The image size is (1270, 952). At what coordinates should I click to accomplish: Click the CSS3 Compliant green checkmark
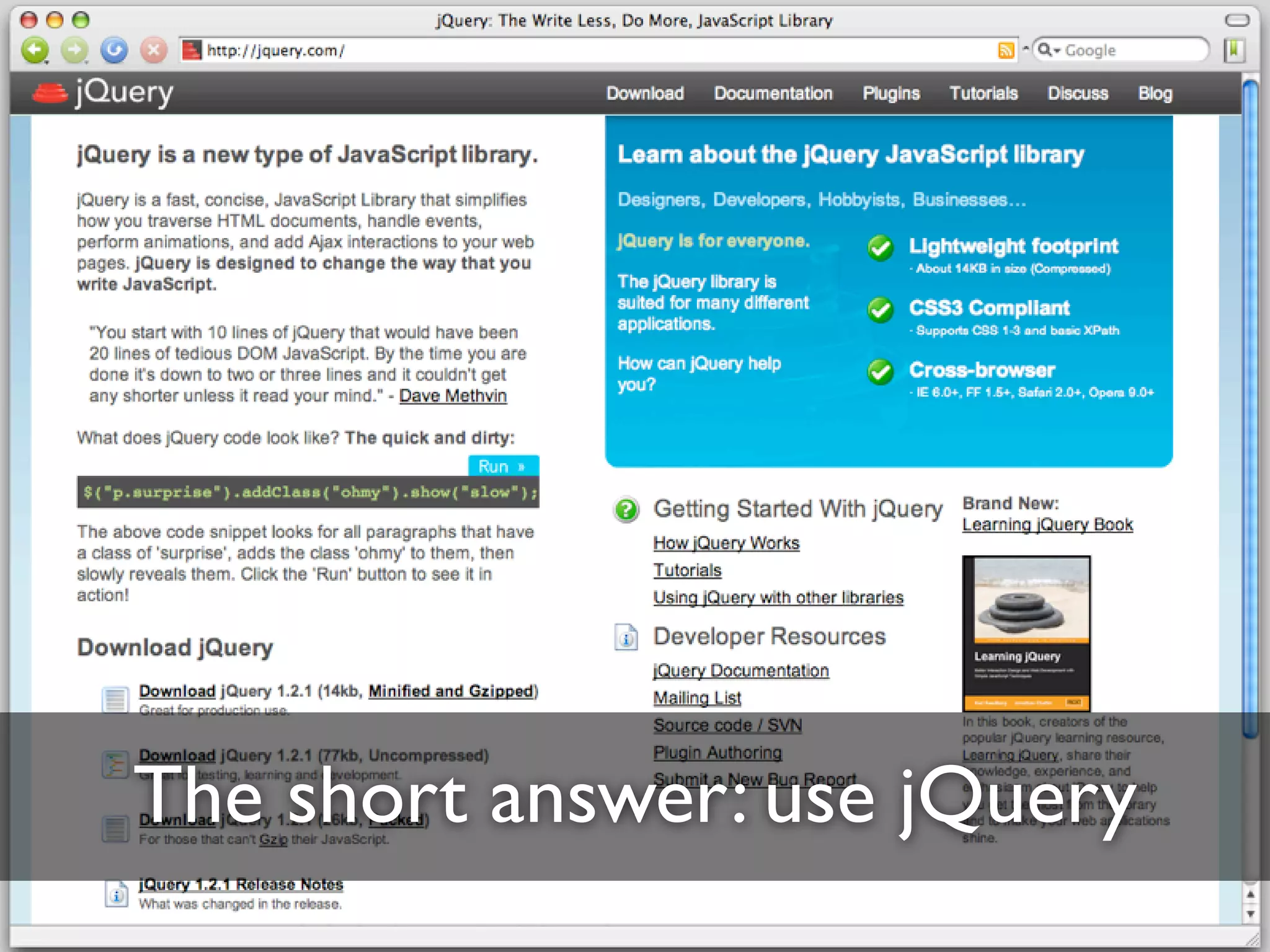[x=880, y=309]
